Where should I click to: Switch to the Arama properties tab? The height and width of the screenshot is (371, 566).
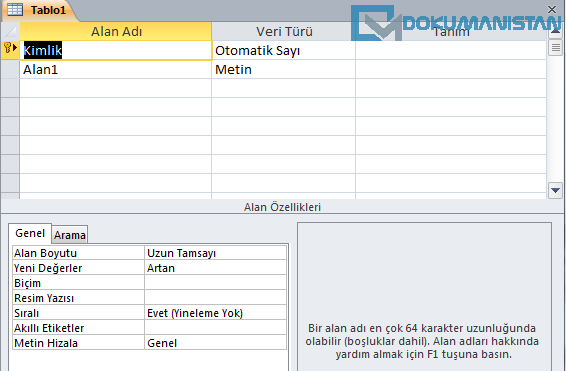(70, 235)
